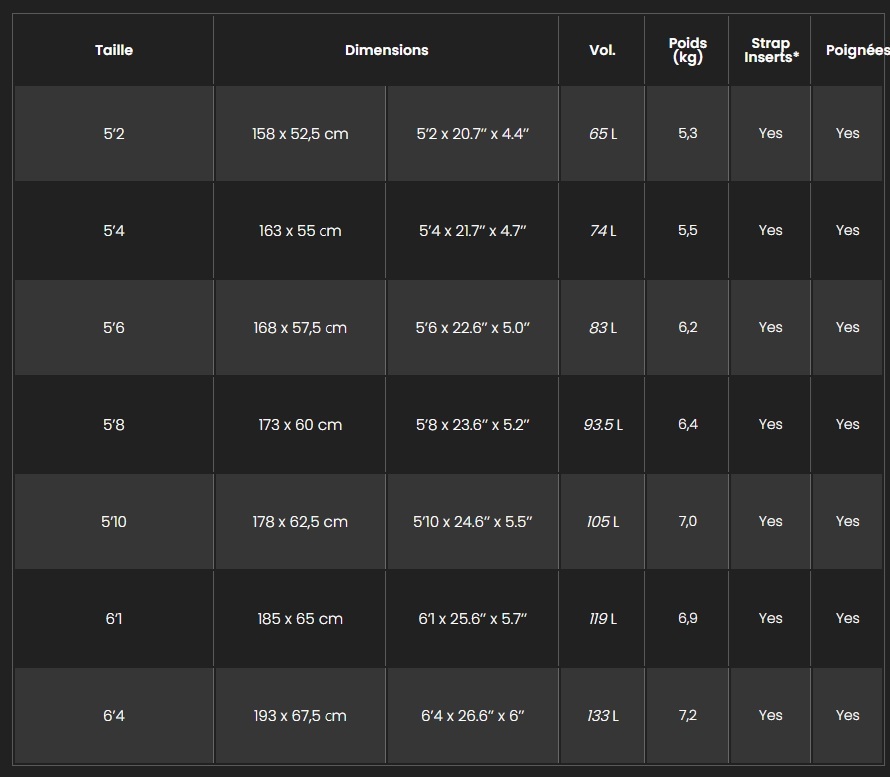Click the Dimensions column header
The height and width of the screenshot is (777, 890).
[386, 50]
